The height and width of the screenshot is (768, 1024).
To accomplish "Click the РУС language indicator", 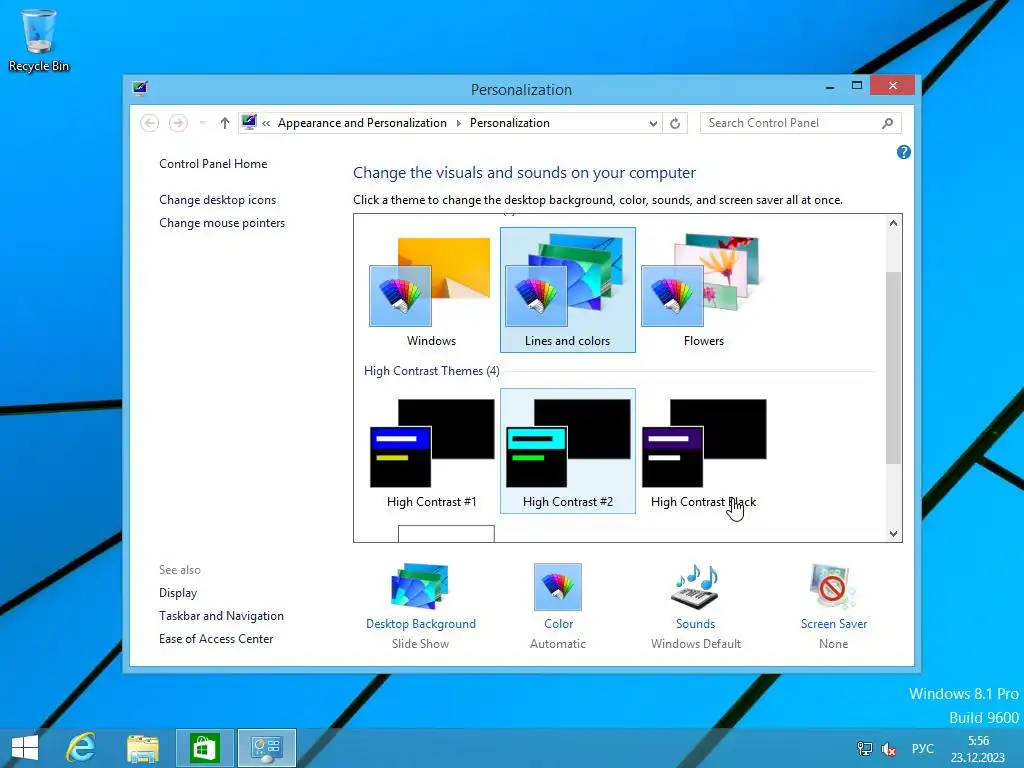I will (x=923, y=748).
